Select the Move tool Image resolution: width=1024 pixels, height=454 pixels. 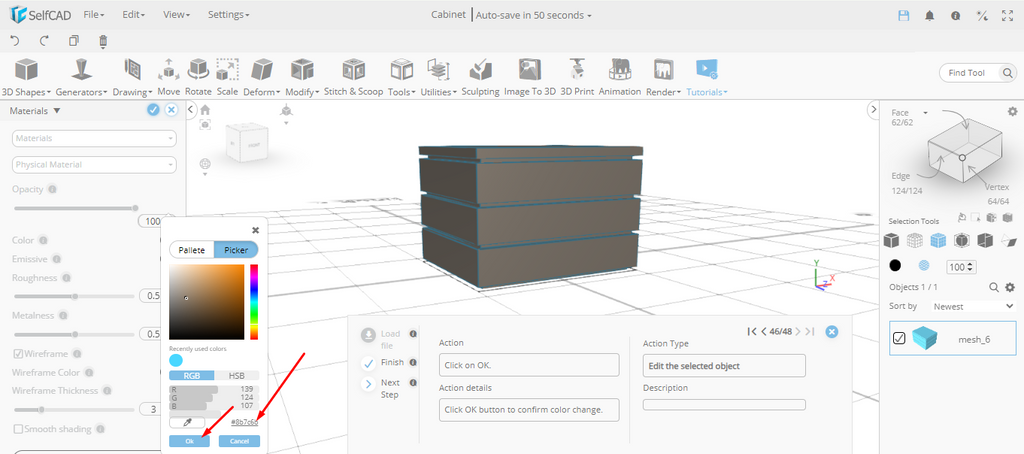click(169, 76)
